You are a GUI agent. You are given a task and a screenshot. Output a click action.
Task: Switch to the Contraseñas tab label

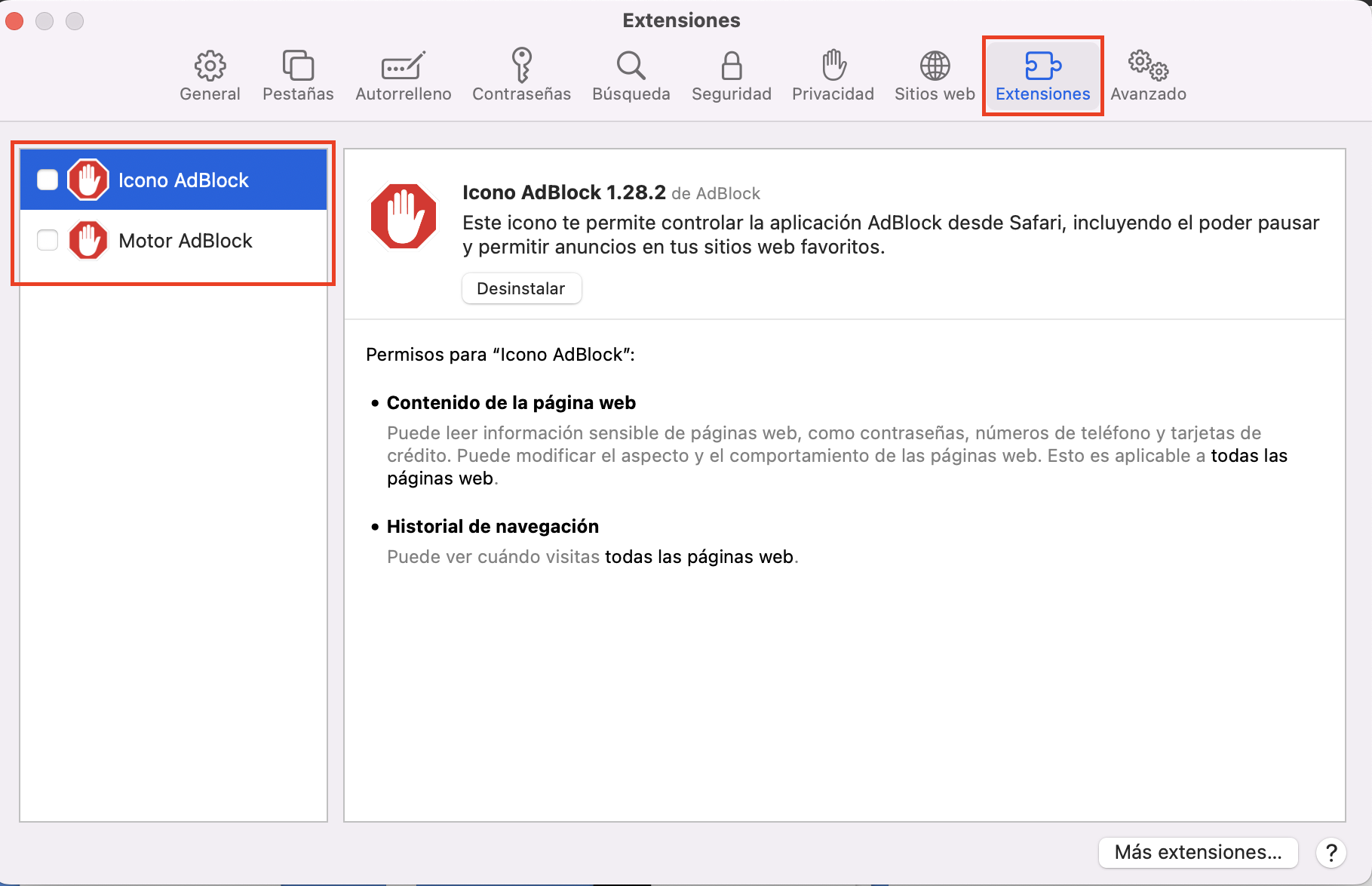coord(521,94)
